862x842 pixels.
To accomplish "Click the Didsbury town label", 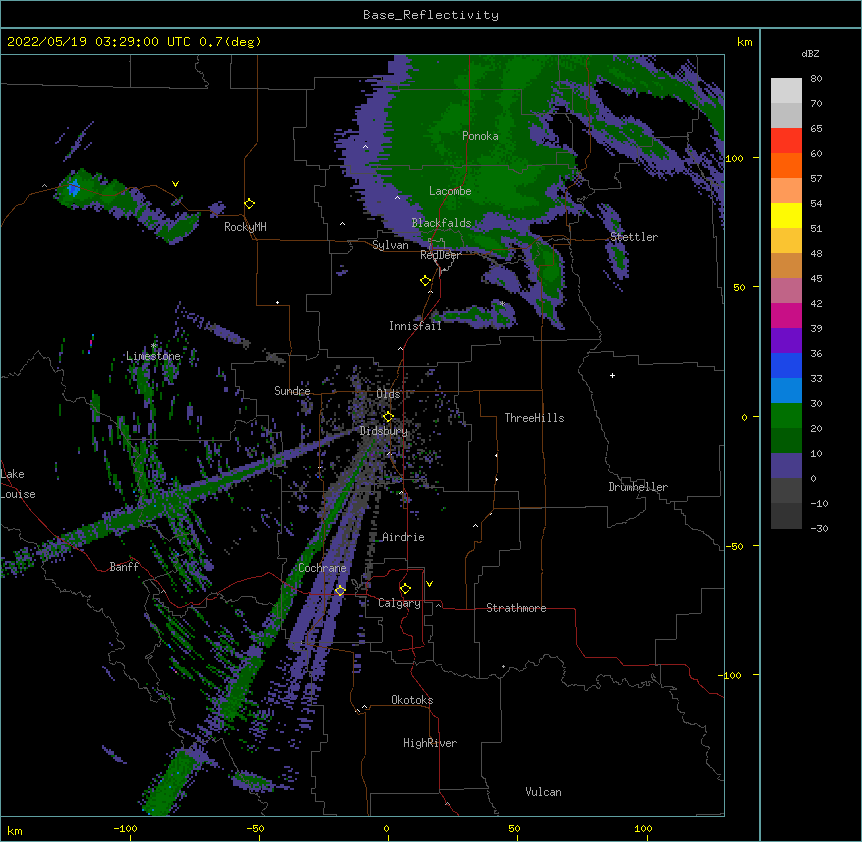I will [384, 431].
